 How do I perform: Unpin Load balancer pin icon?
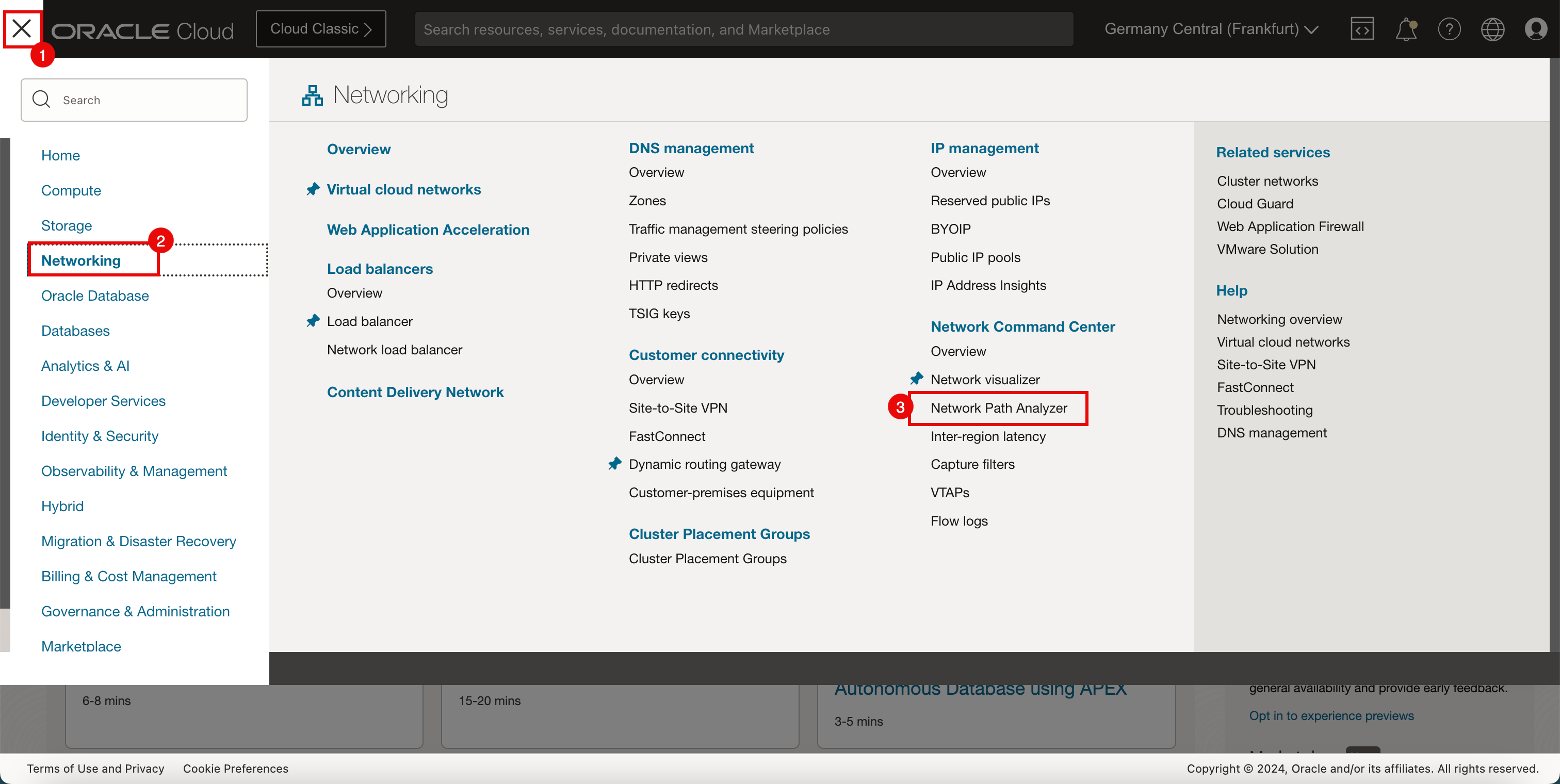313,321
